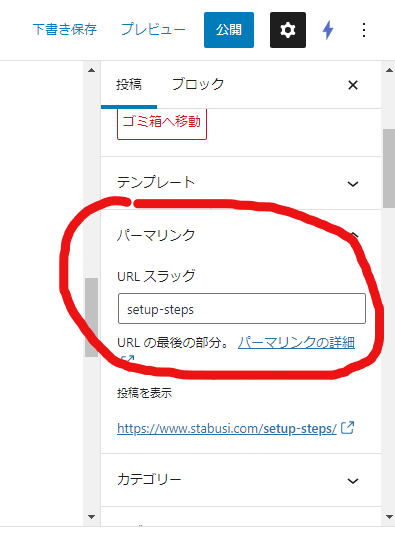Click sidebar scrollbar down arrow
Viewport: 395px width, 534px height.
pos(389,517)
